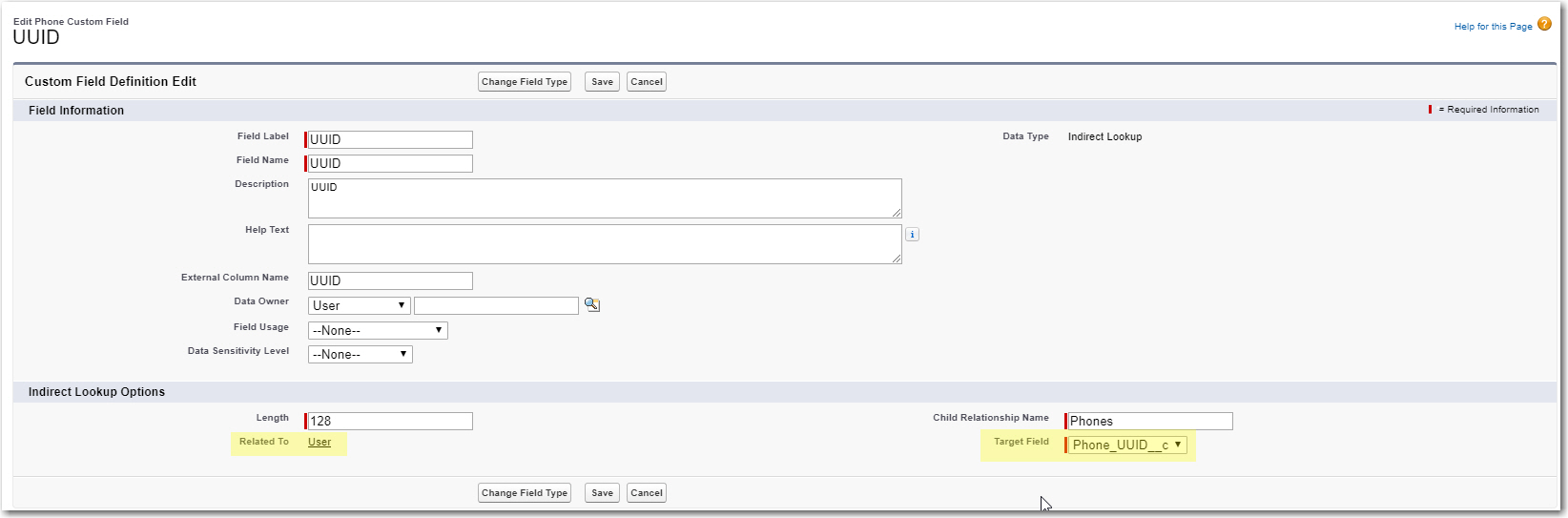
Task: Click inside the Description text area
Action: point(605,198)
